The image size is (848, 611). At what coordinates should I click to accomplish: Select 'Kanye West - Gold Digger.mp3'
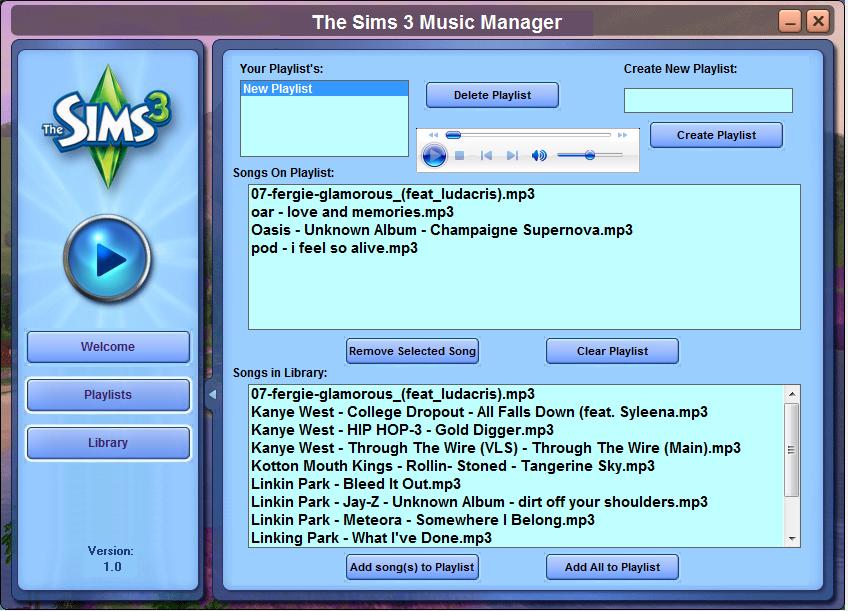click(x=516, y=430)
